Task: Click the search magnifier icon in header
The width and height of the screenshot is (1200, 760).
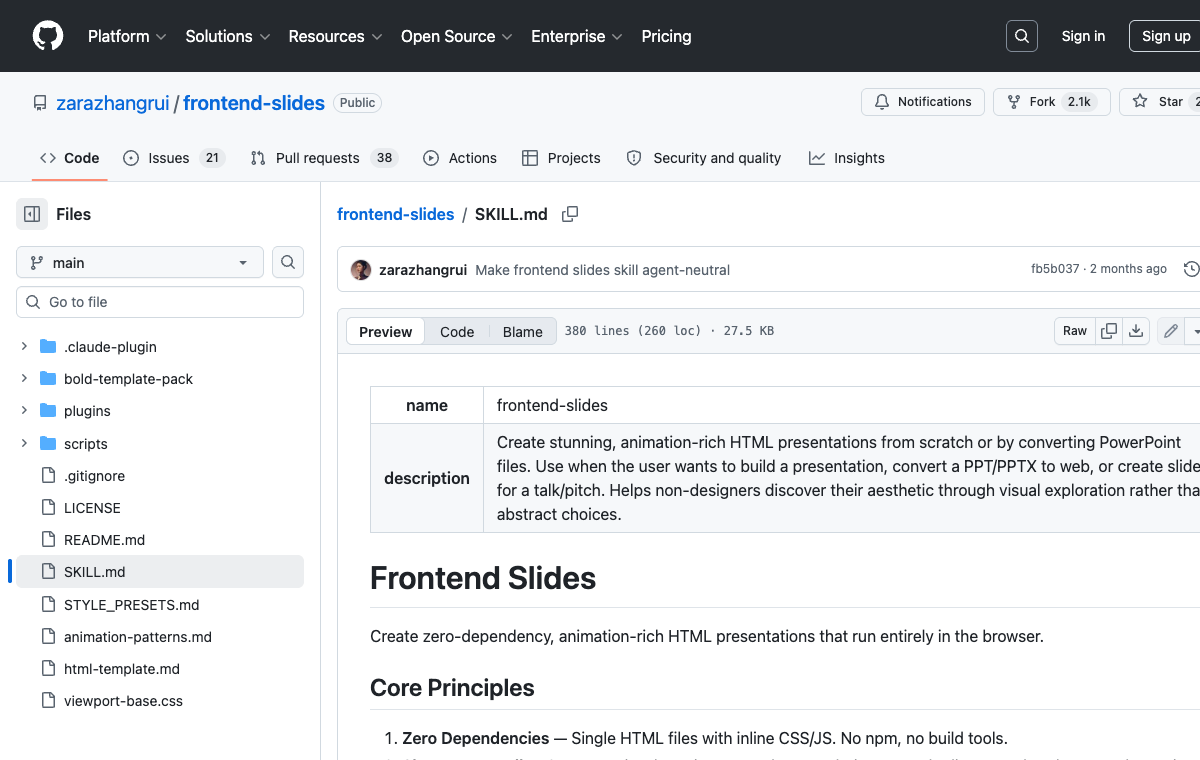Action: 1022,36
